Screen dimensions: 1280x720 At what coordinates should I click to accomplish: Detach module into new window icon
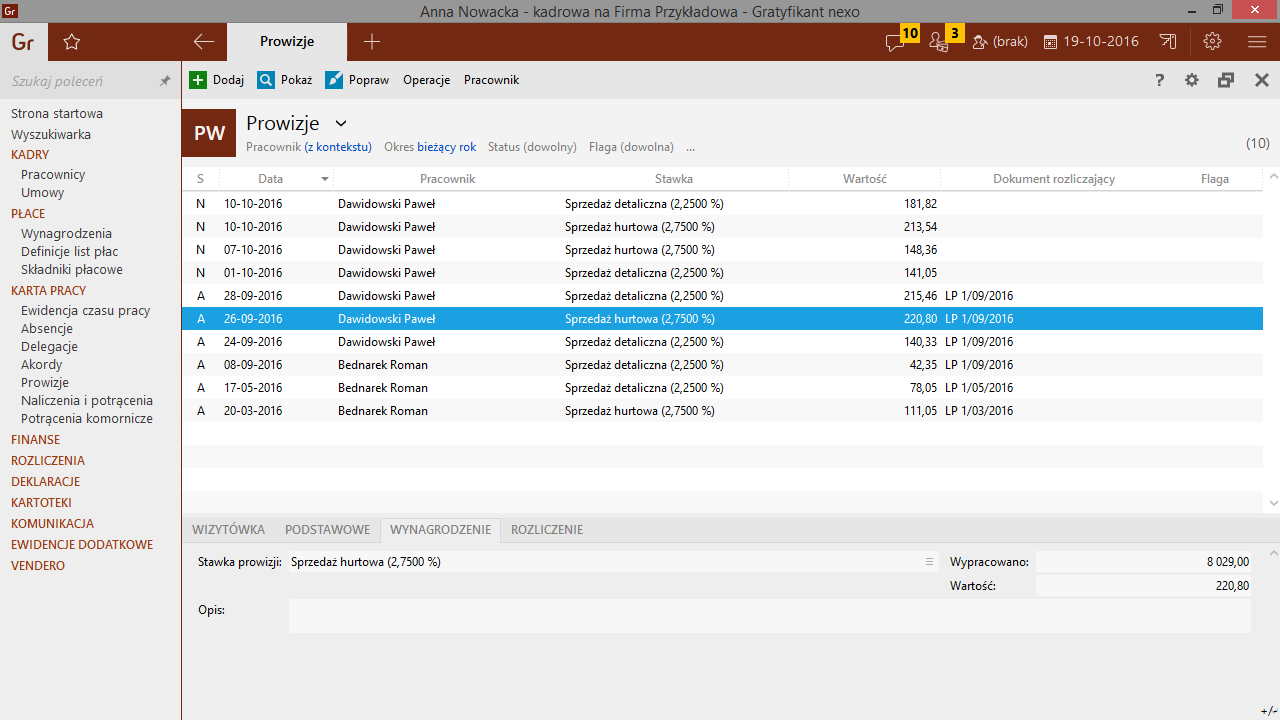1226,80
